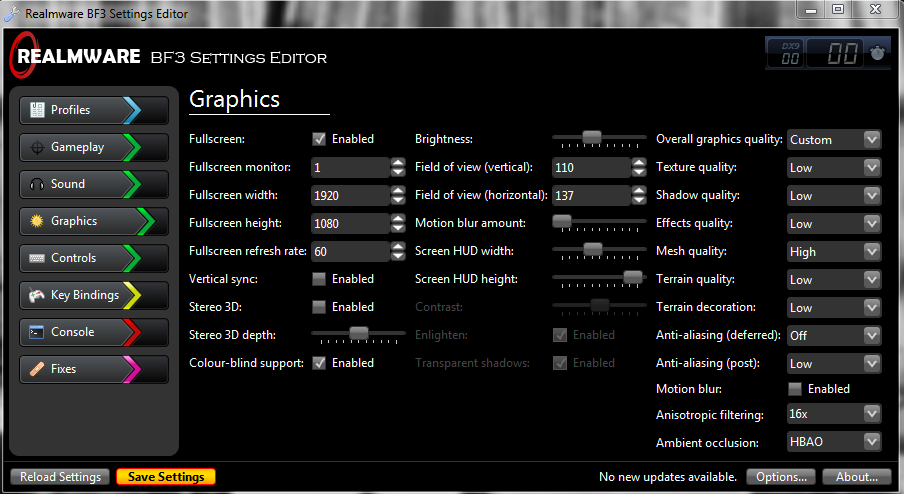Open the Options... dialog
The image size is (904, 494).
click(x=781, y=477)
